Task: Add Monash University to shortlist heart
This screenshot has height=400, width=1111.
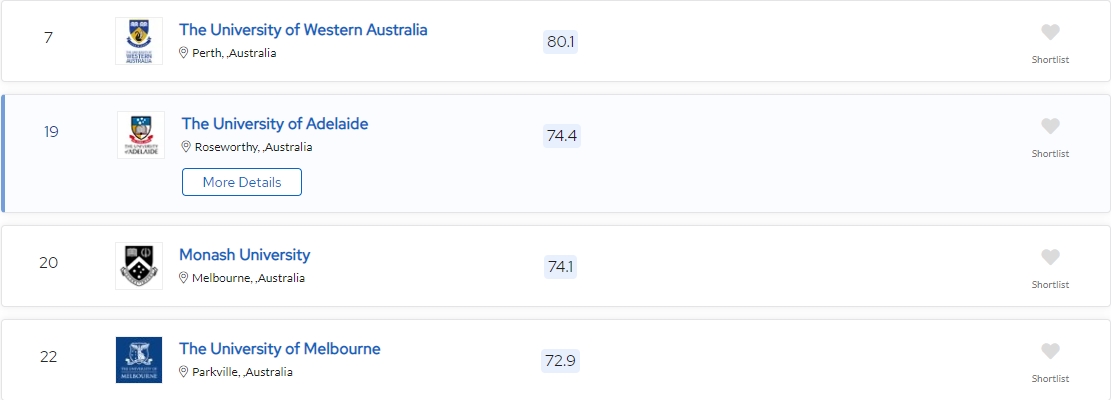Action: pyautogui.click(x=1050, y=258)
